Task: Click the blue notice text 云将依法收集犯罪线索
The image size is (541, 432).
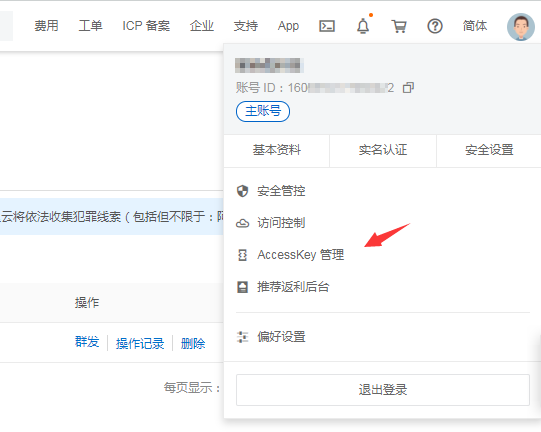Action: (x=61, y=217)
